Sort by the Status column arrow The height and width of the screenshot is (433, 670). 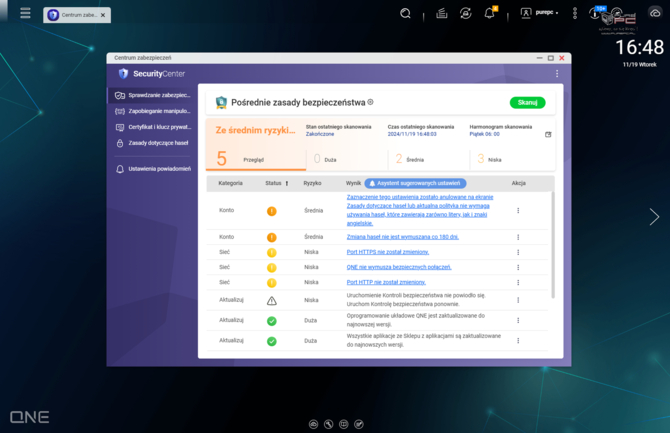tap(287, 183)
